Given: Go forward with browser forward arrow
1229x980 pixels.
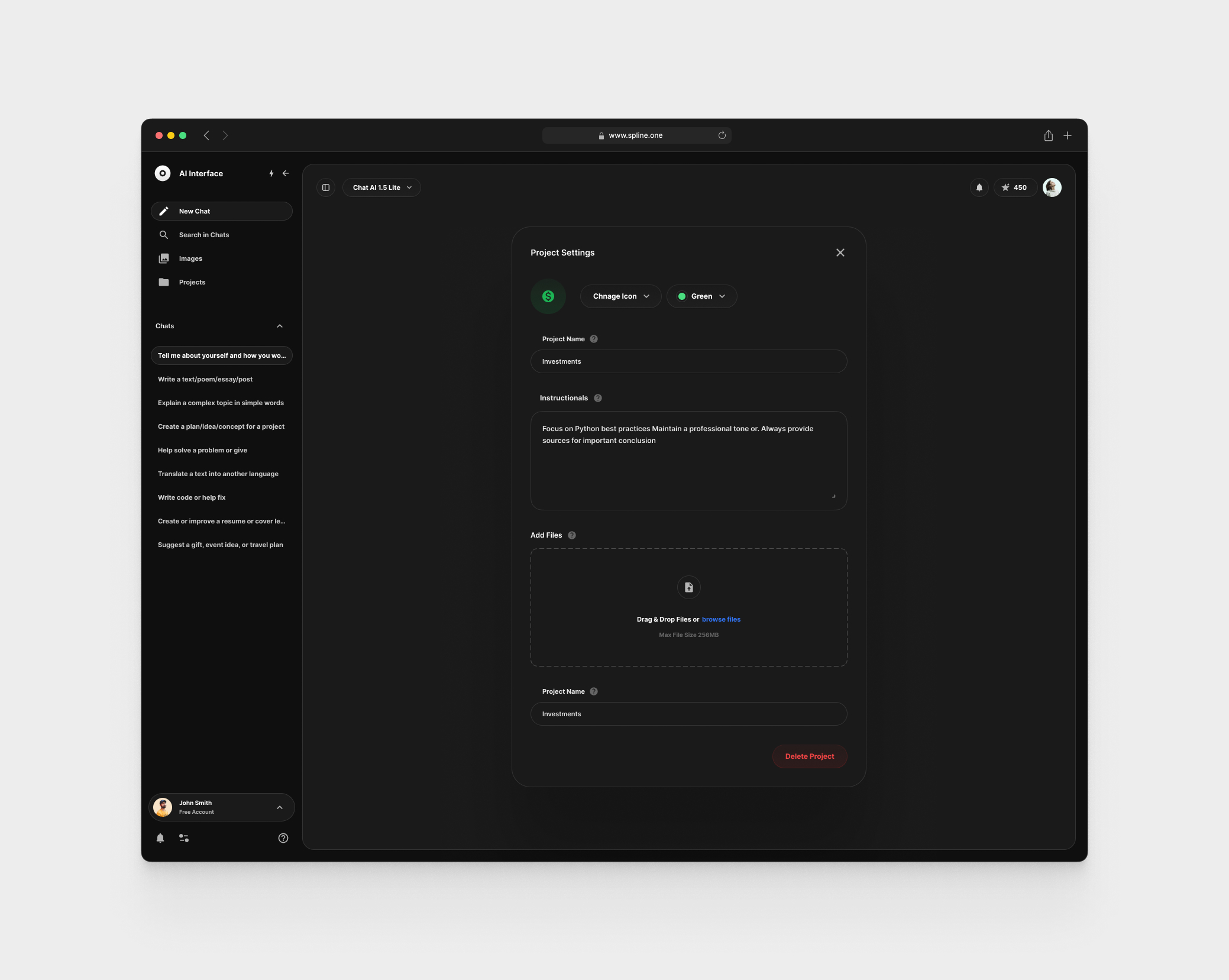Looking at the screenshot, I should [x=225, y=135].
